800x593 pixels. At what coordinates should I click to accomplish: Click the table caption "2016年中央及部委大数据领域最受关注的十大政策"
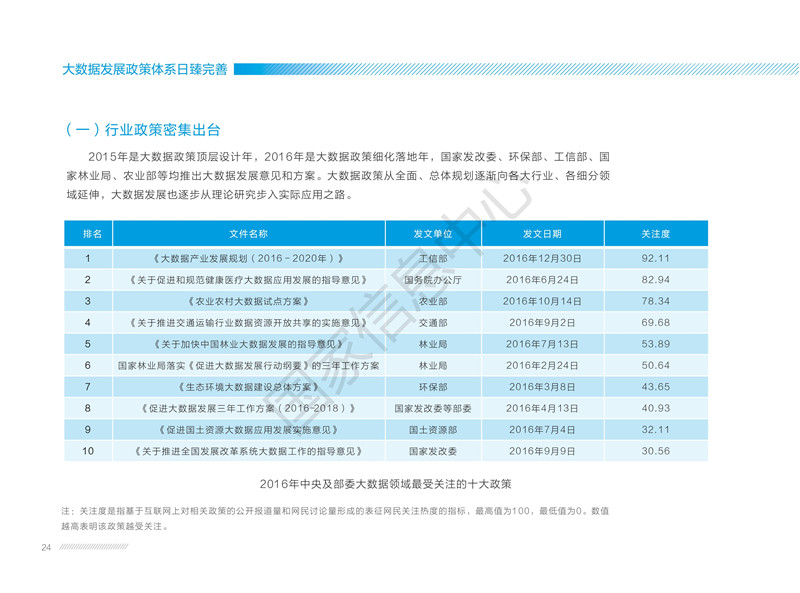[x=386, y=484]
